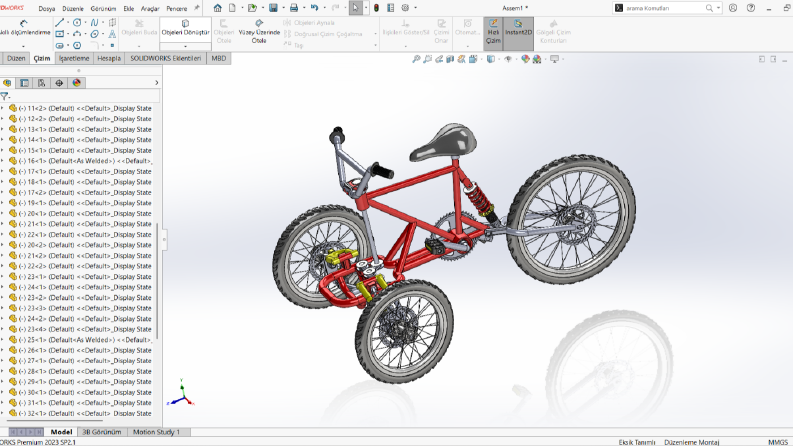Open the Araçlar menu

[150, 8]
